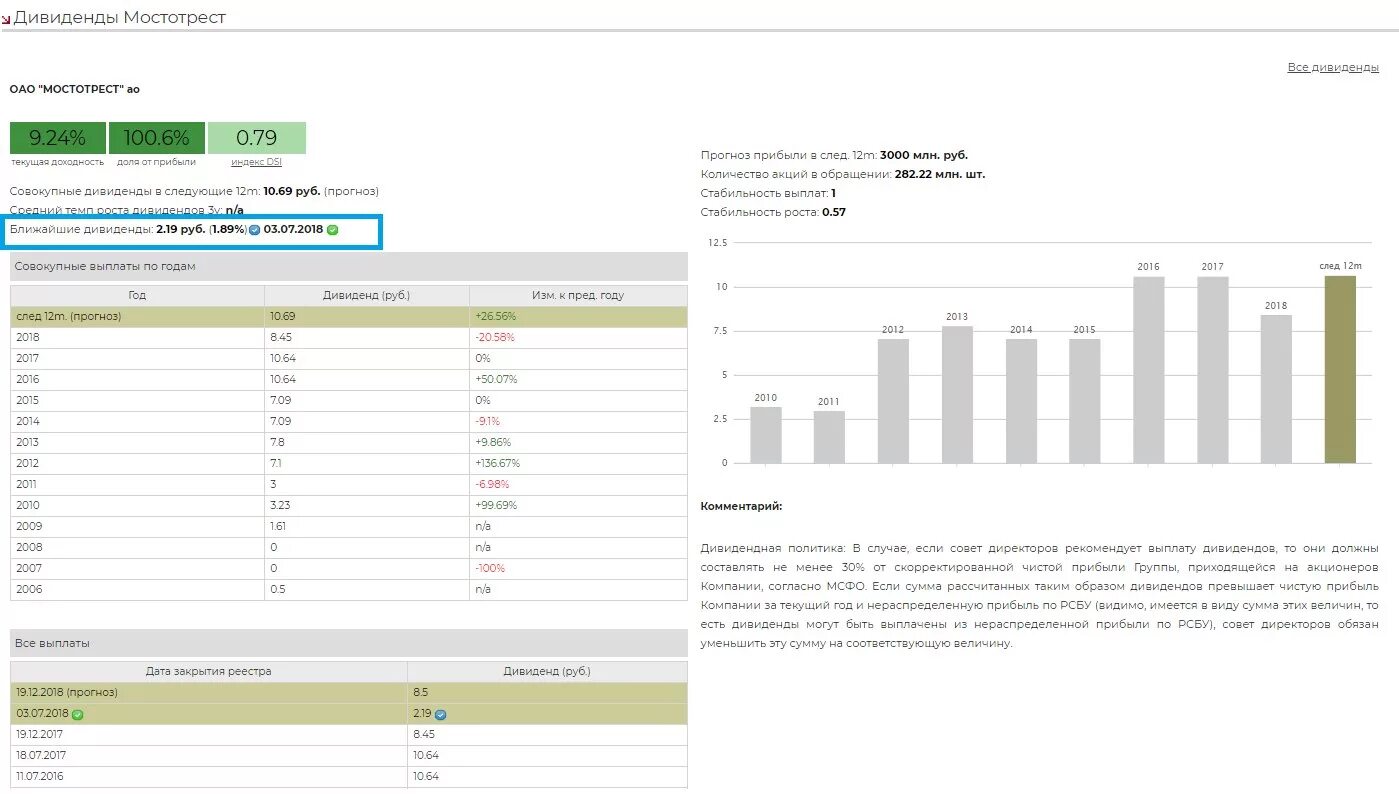
Task: Click the след 12m olive bar in the chart
Action: 1340,369
